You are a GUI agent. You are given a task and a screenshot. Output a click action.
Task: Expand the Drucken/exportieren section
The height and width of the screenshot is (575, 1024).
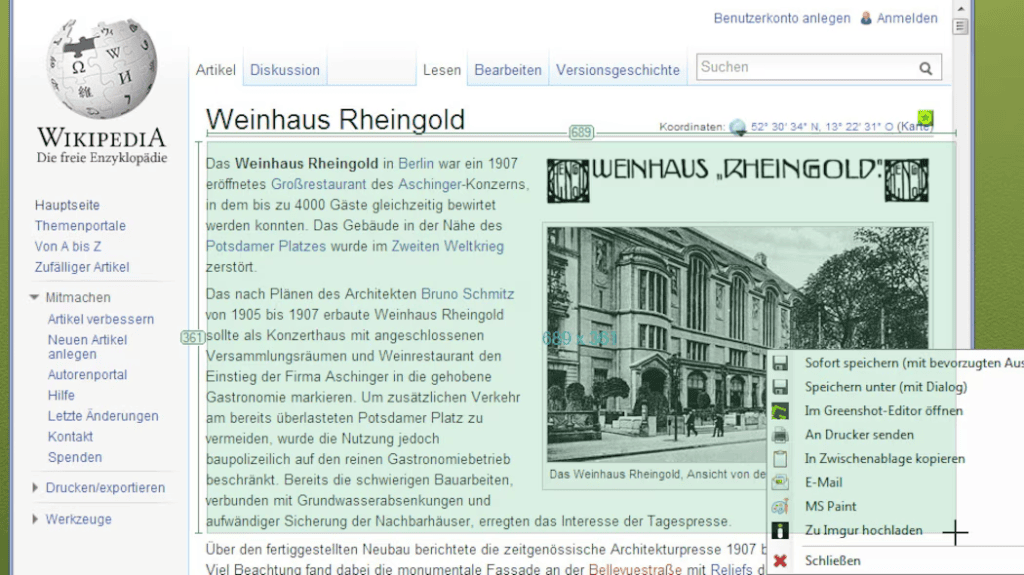35,488
